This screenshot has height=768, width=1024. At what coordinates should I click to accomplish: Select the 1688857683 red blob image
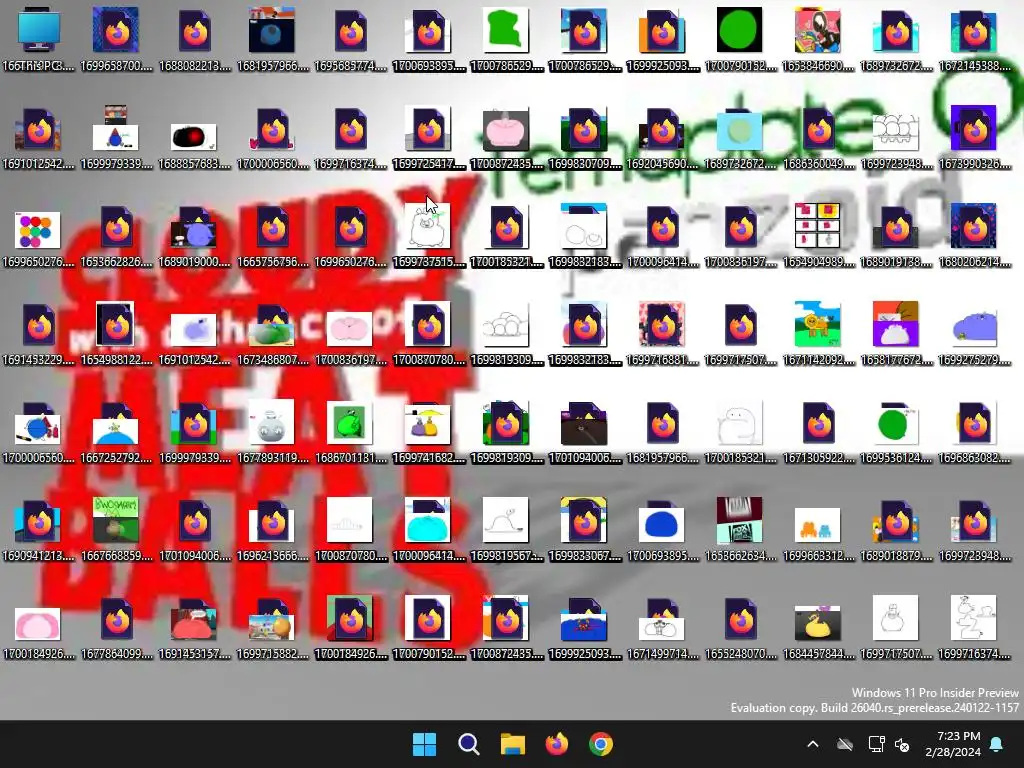click(194, 136)
